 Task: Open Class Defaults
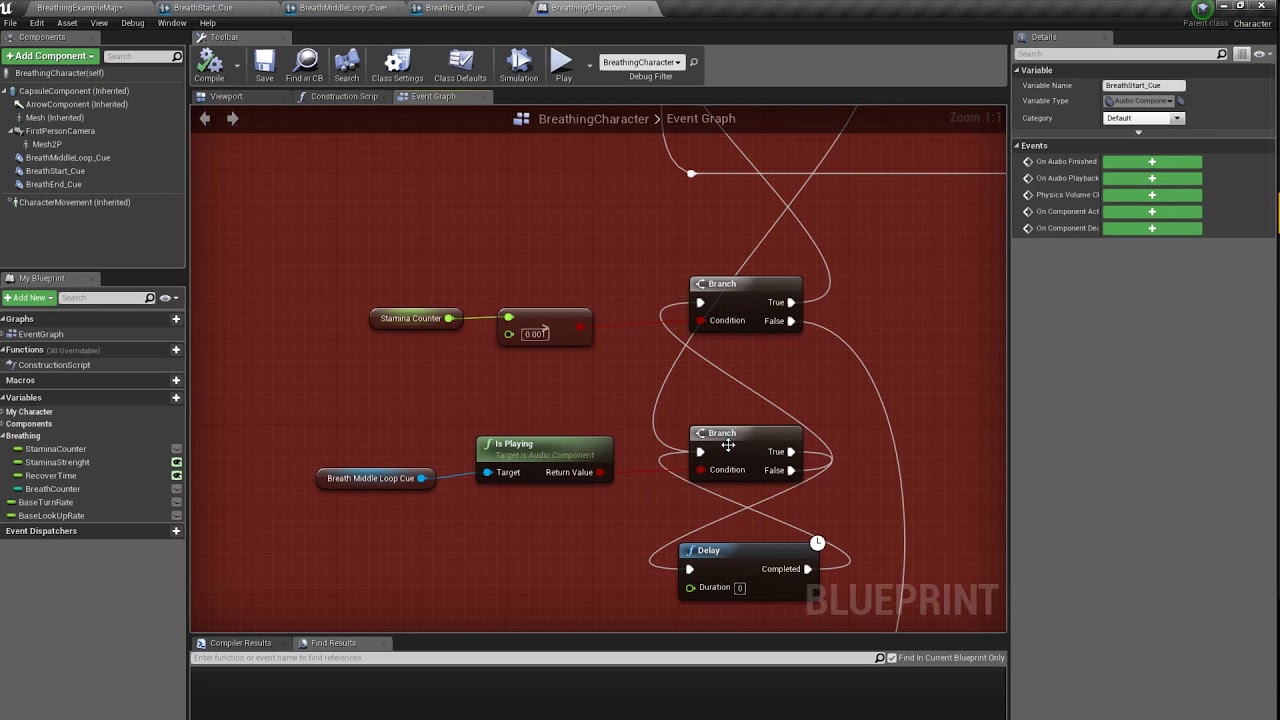[x=460, y=65]
